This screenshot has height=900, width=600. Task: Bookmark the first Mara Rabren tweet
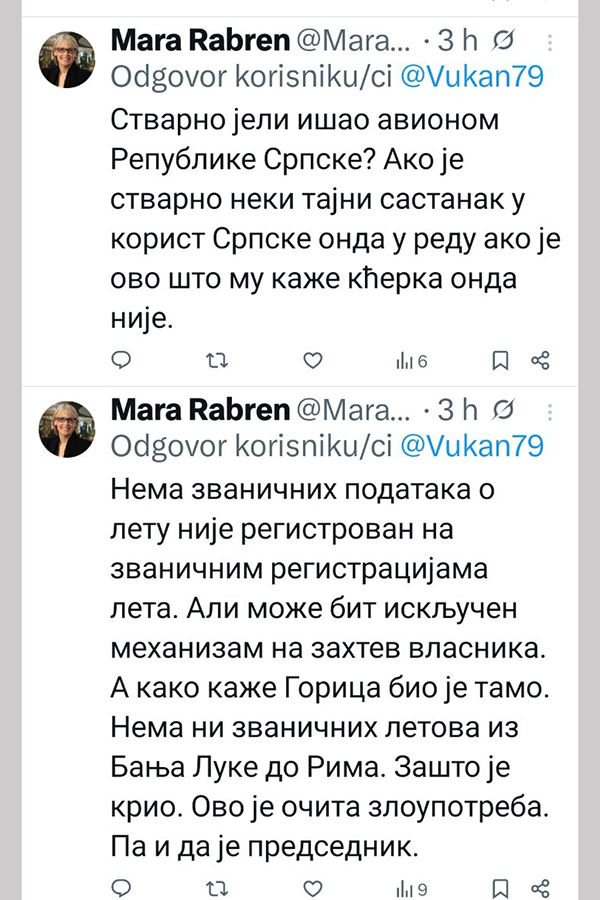(x=502, y=360)
